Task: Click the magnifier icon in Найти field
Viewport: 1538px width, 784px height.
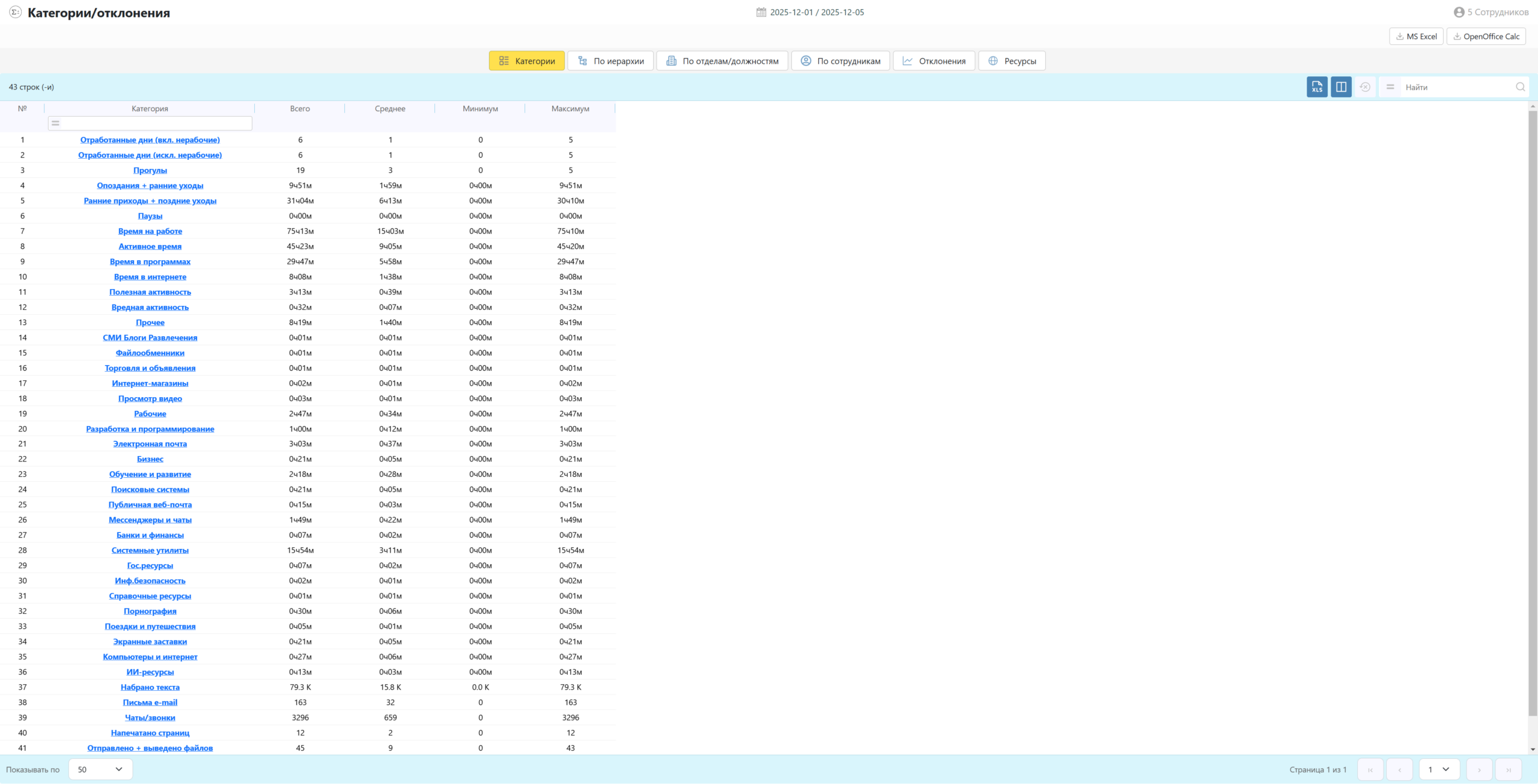Action: (1520, 87)
